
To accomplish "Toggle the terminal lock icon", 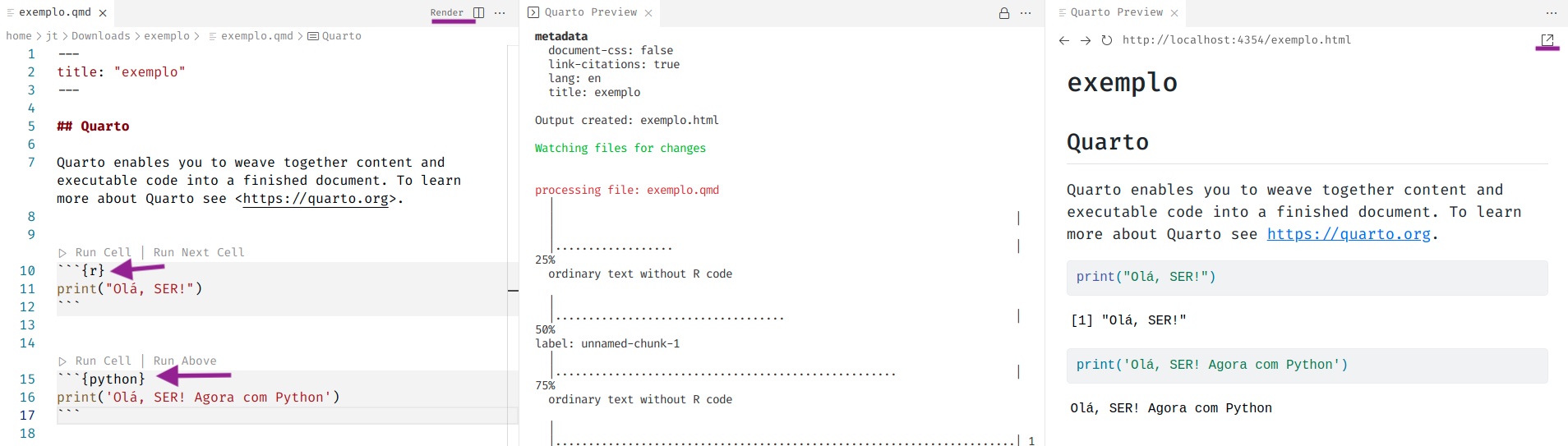I will (1003, 13).
